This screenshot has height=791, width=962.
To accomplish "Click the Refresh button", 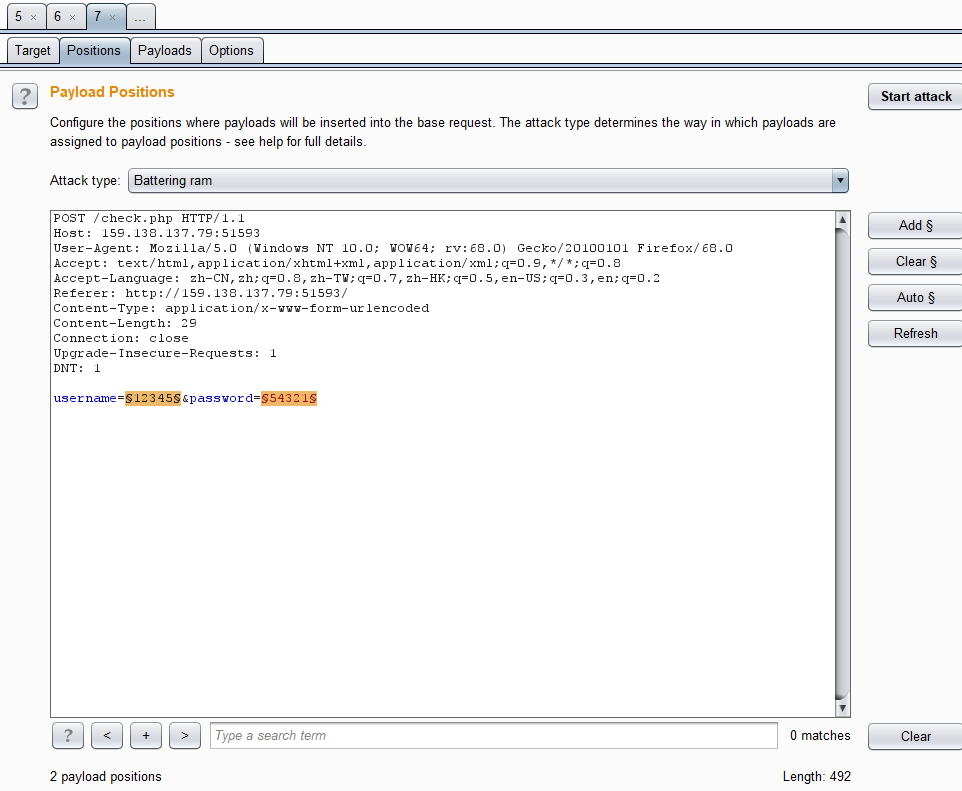I will 913,333.
